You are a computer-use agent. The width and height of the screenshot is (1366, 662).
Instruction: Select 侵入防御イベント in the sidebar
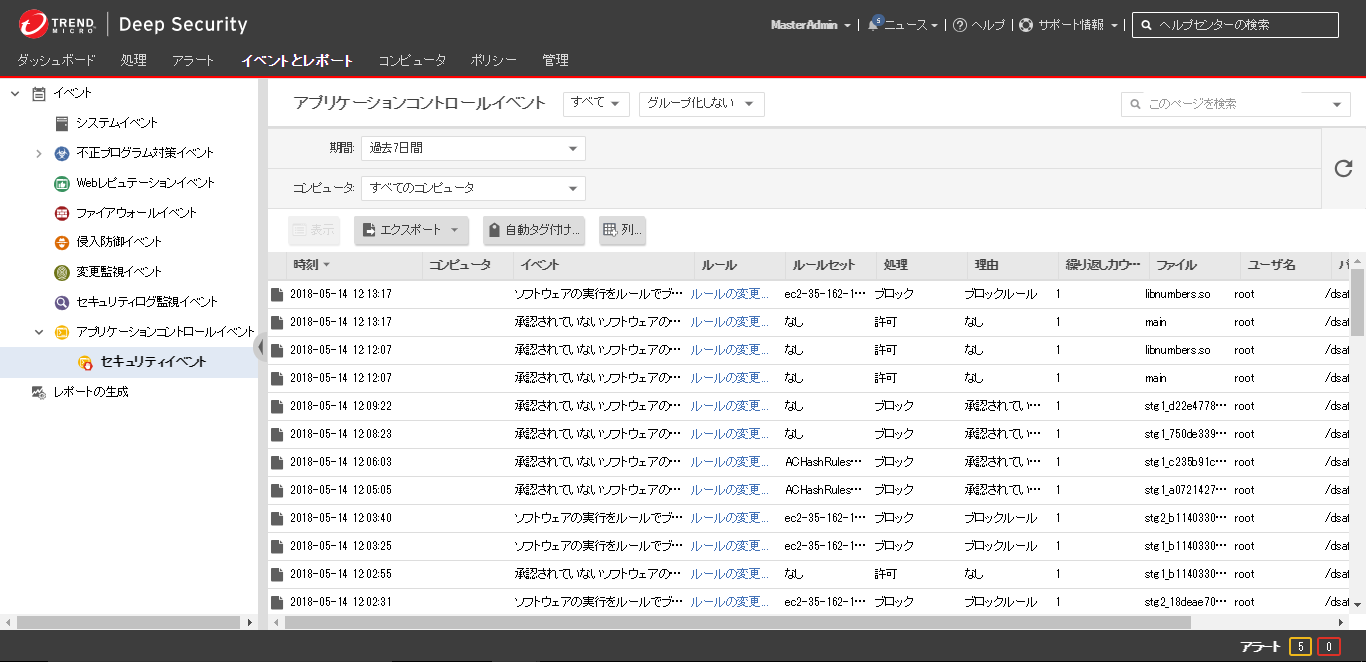(118, 242)
